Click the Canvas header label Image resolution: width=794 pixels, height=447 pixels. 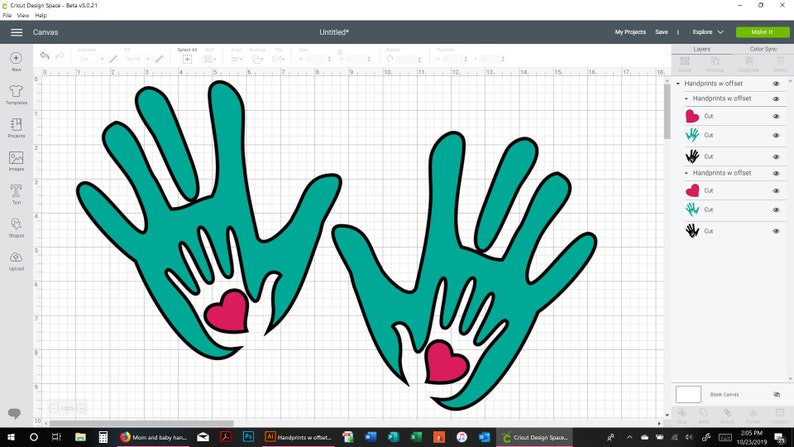[46, 32]
